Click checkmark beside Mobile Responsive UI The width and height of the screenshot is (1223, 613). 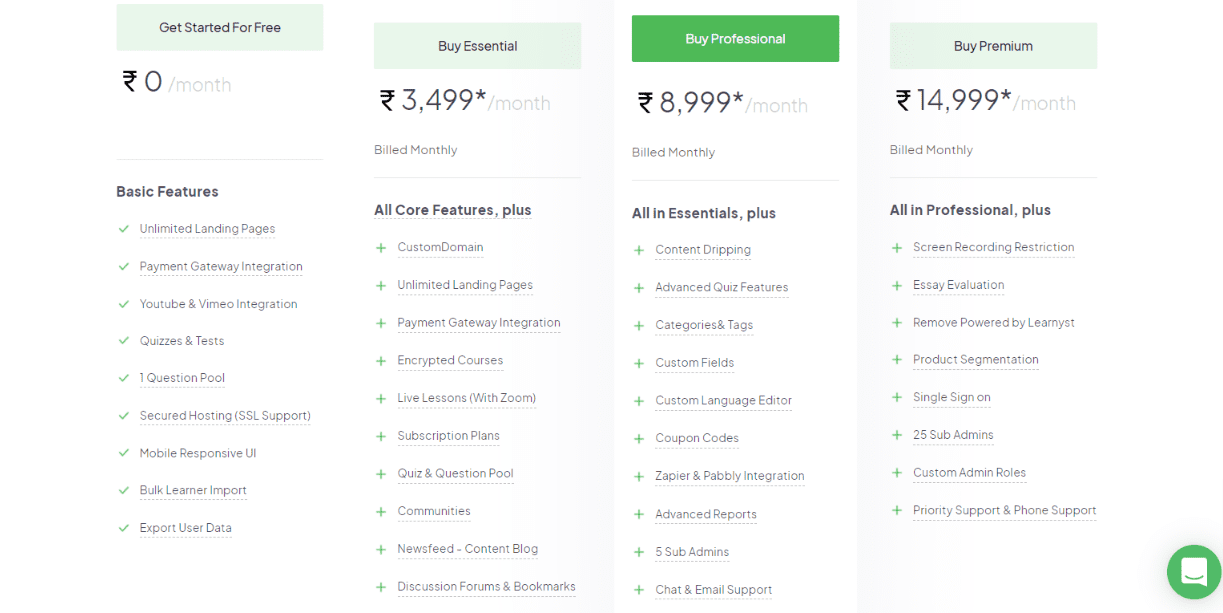124,453
